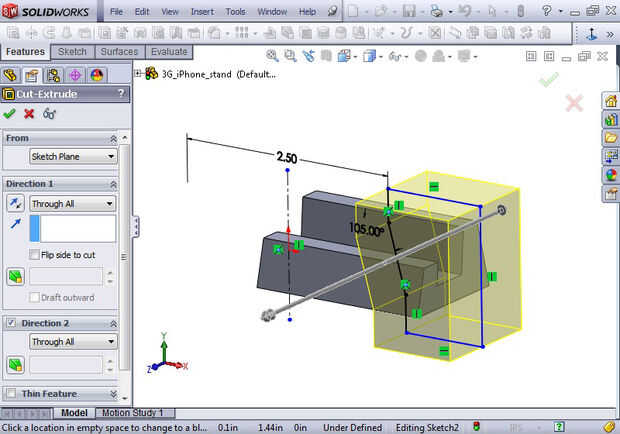The image size is (620, 434).
Task: Click the 105.00° angle dimension
Action: (367, 229)
